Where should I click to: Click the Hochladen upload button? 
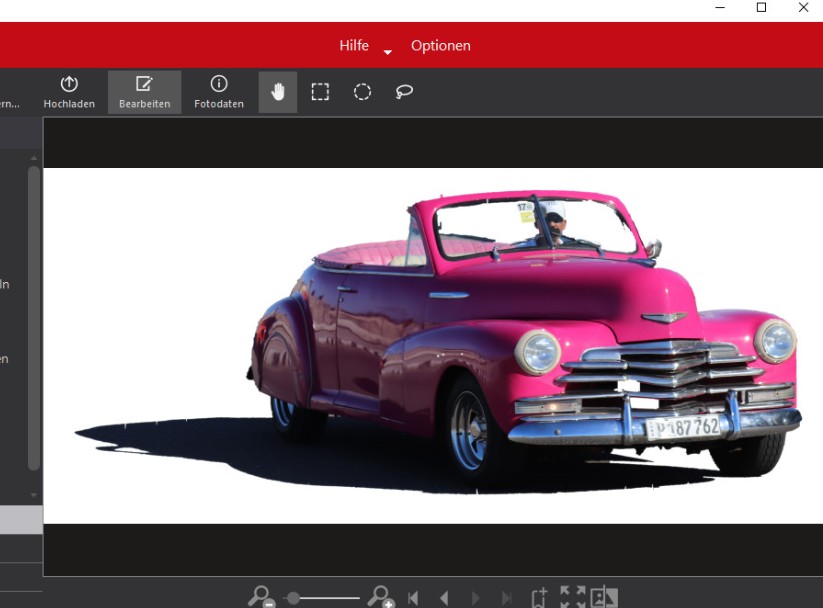pos(69,92)
